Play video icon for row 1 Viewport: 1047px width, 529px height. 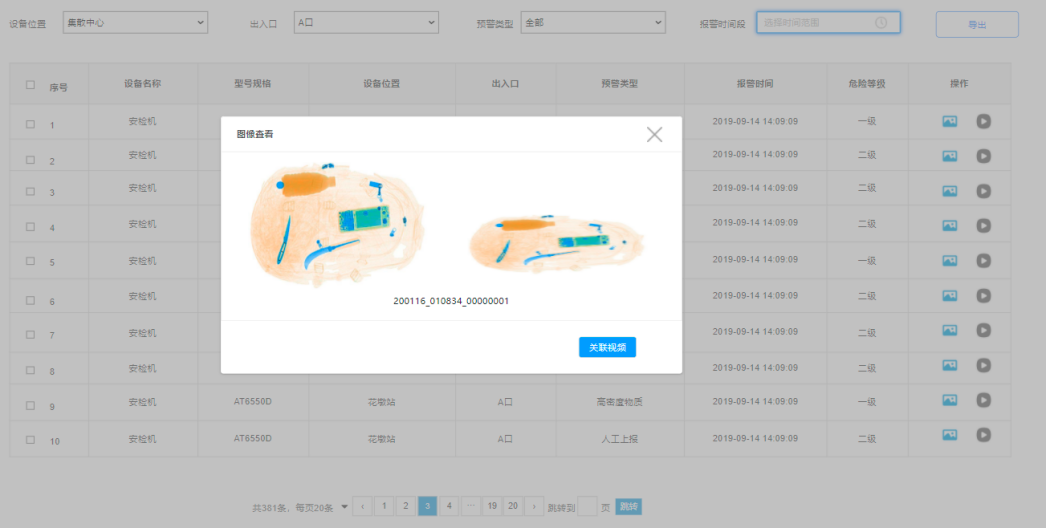[x=984, y=121]
